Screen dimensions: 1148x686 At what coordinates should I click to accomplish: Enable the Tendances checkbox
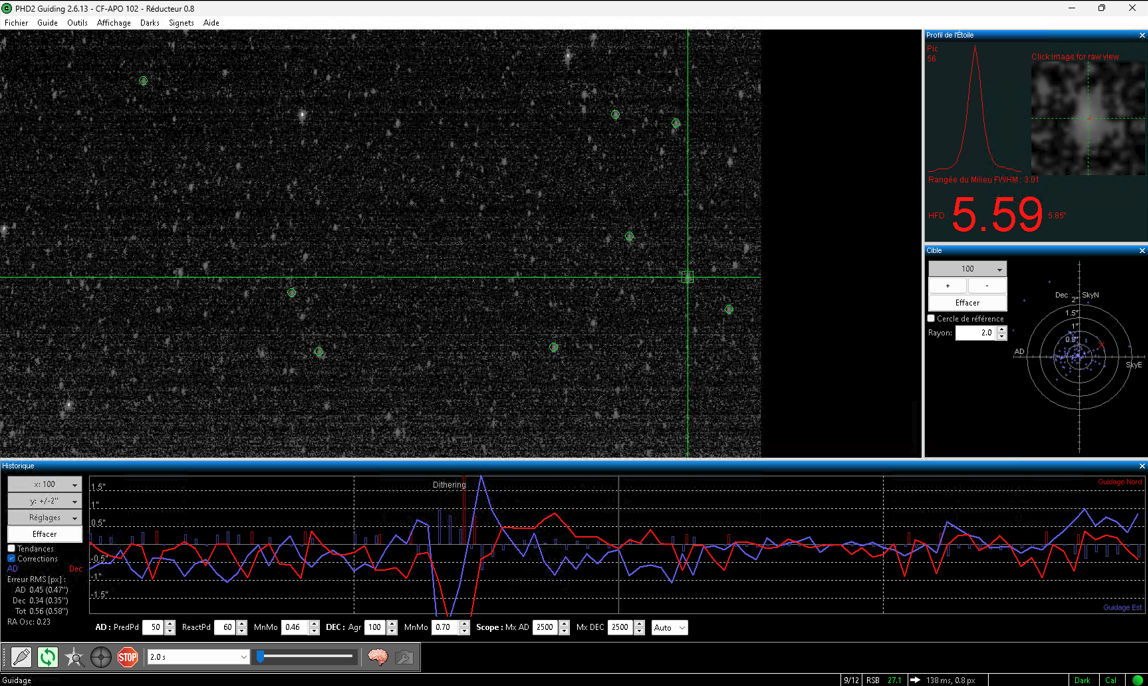pos(11,548)
